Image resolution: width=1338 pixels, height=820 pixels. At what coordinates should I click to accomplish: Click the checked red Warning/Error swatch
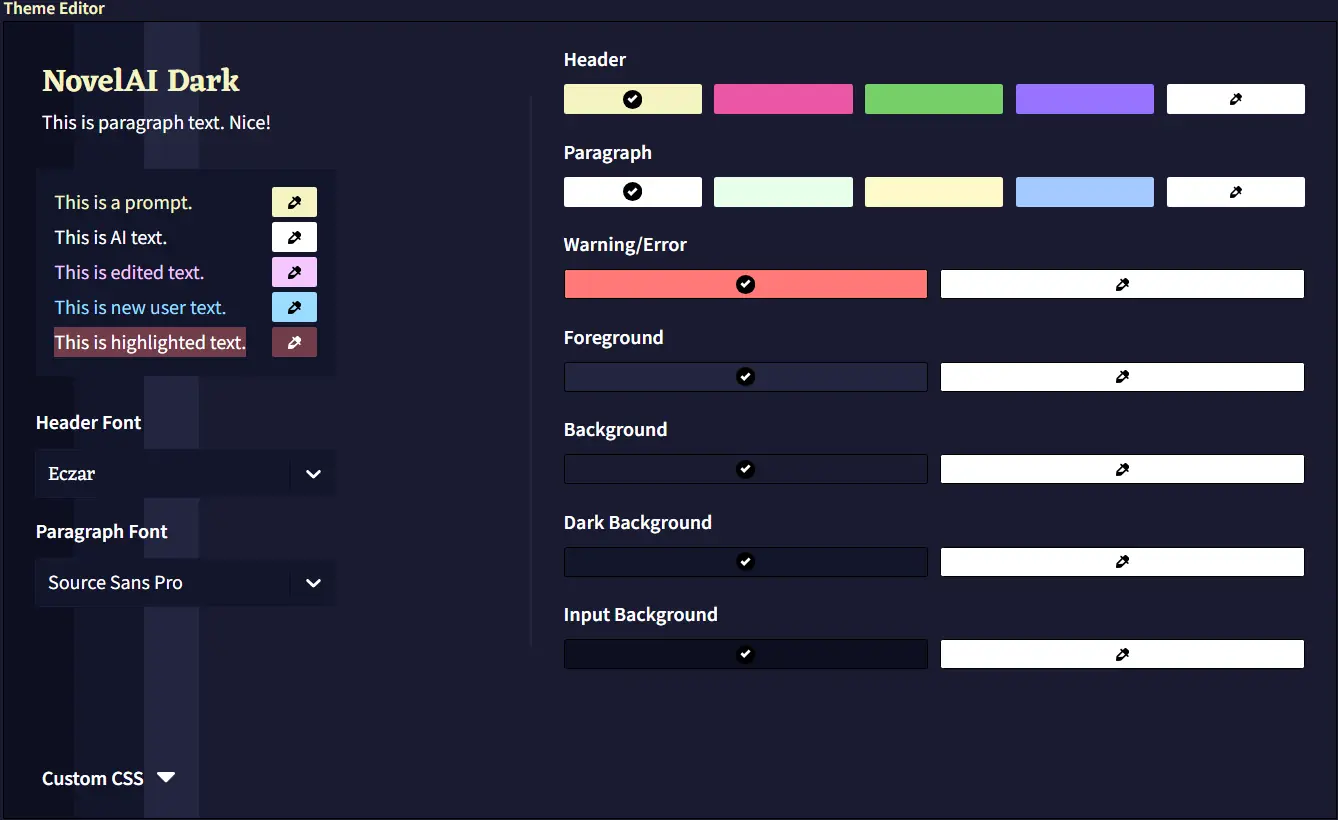745,284
